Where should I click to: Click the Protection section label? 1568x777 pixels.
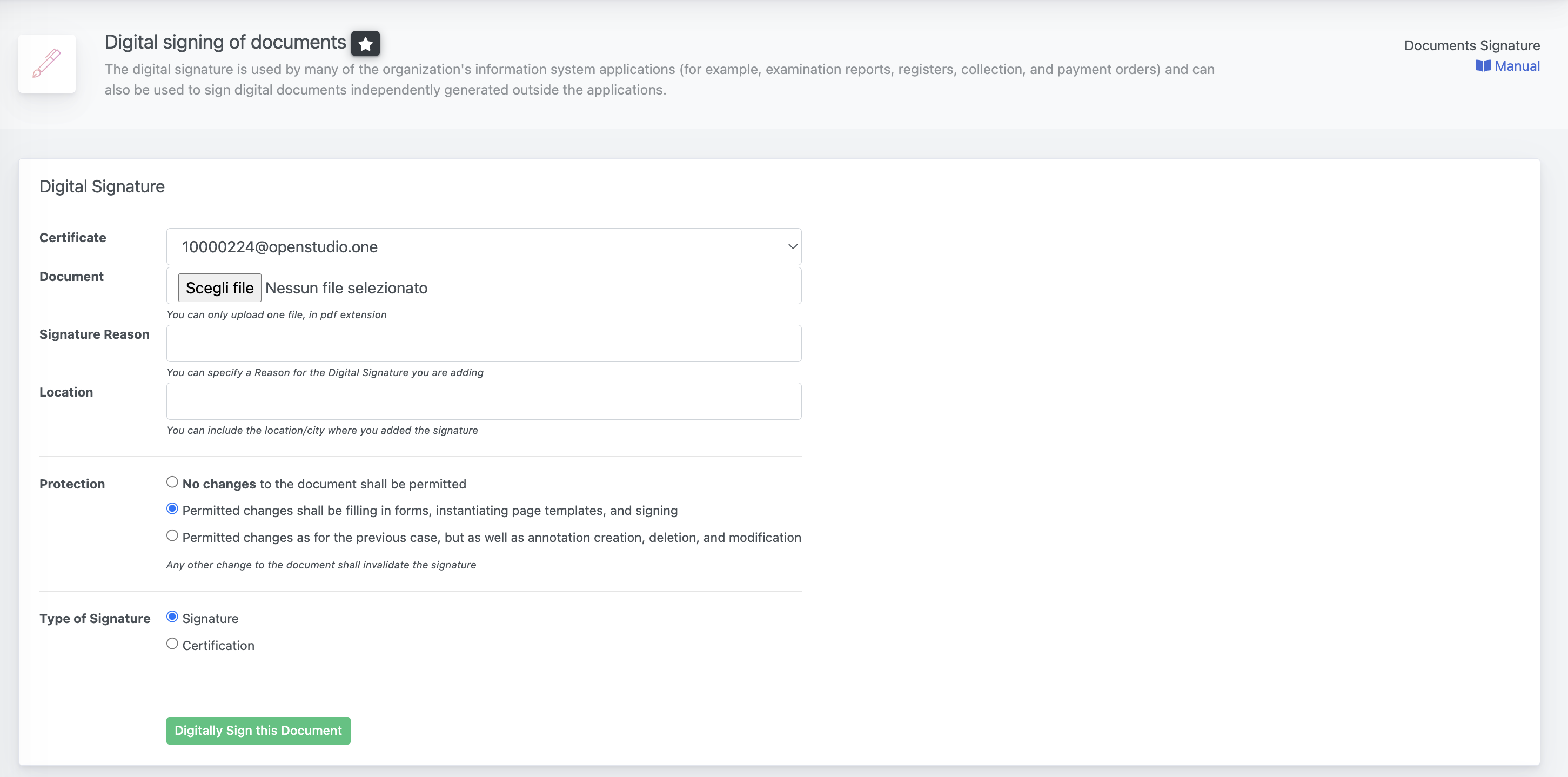coord(72,484)
